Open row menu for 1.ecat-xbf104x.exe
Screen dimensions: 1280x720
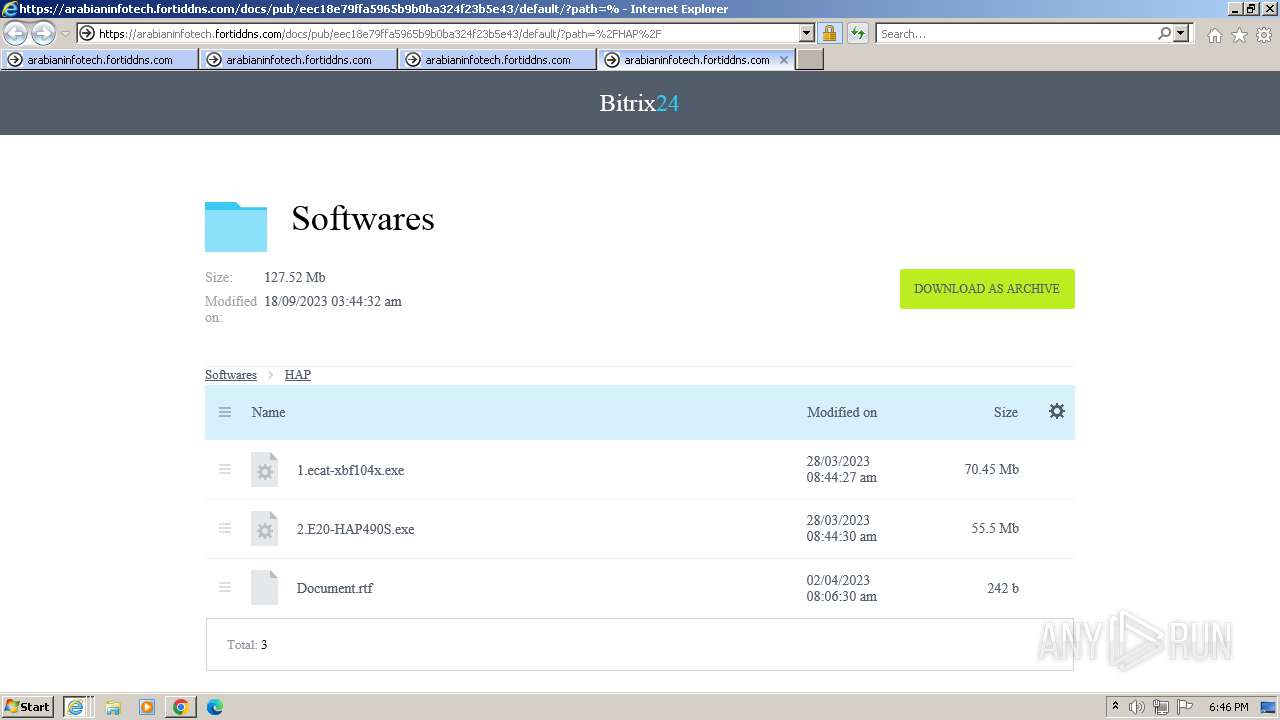click(225, 469)
